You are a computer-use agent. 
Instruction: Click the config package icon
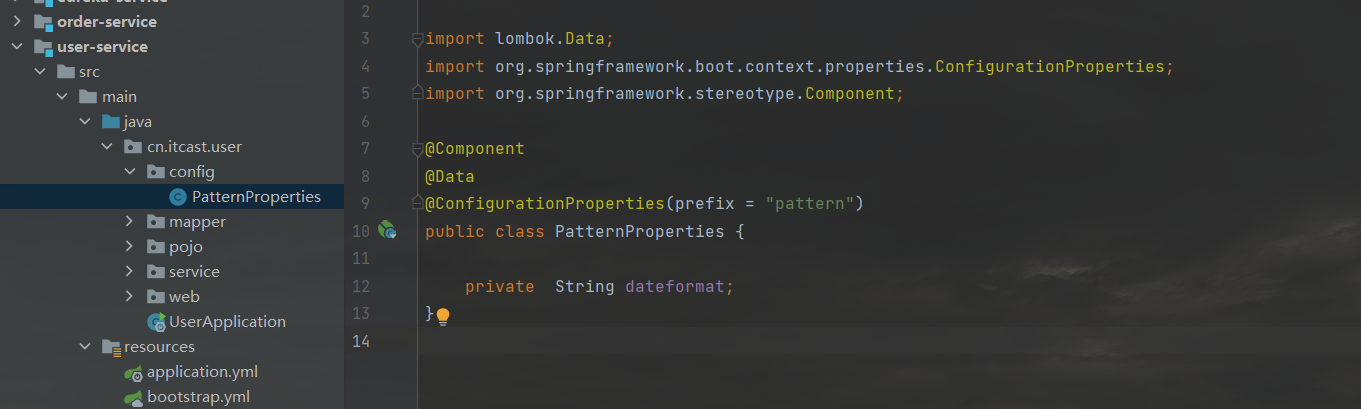(x=156, y=172)
